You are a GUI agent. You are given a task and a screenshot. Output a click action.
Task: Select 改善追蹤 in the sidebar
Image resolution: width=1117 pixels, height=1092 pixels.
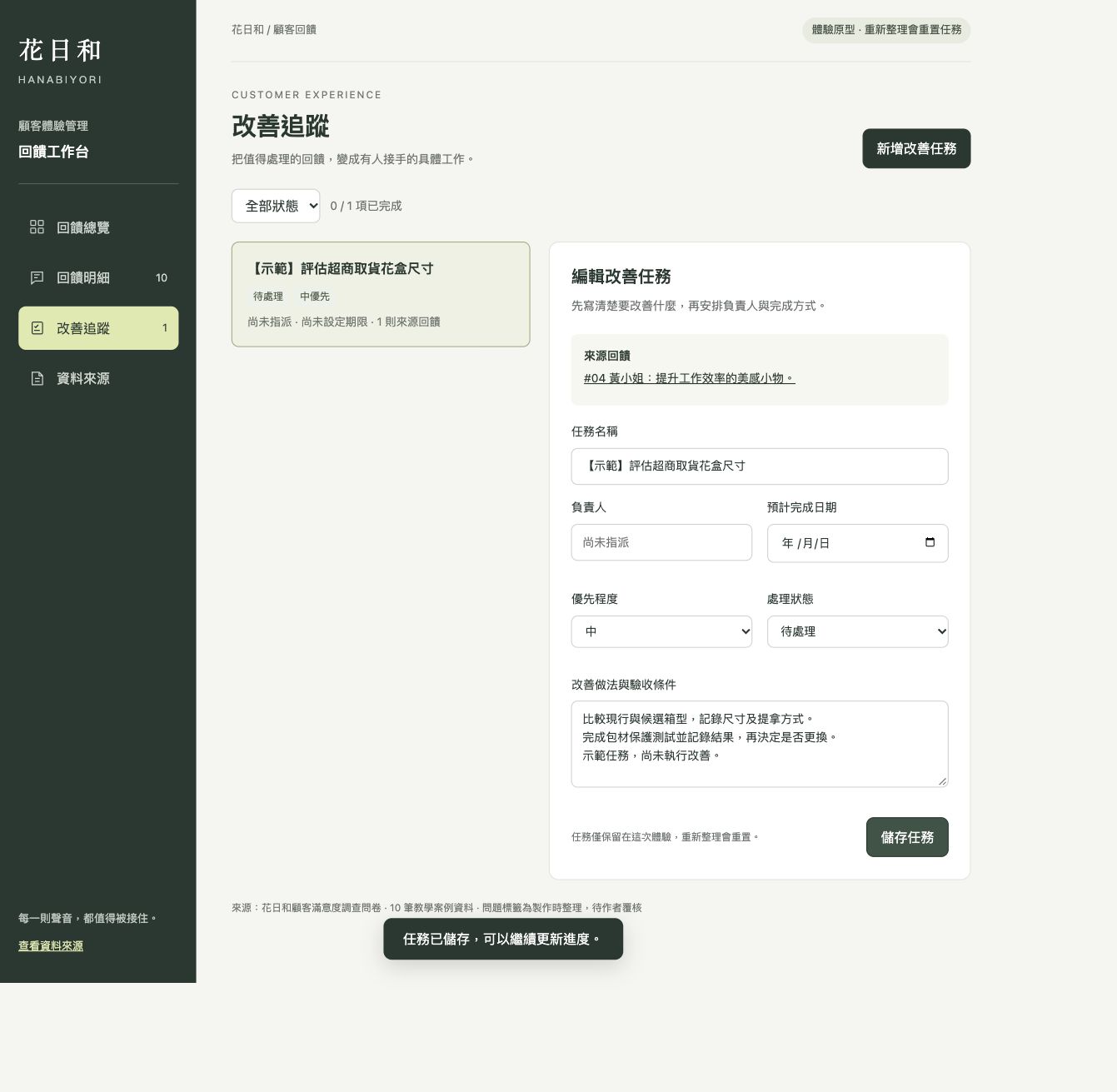[x=98, y=328]
